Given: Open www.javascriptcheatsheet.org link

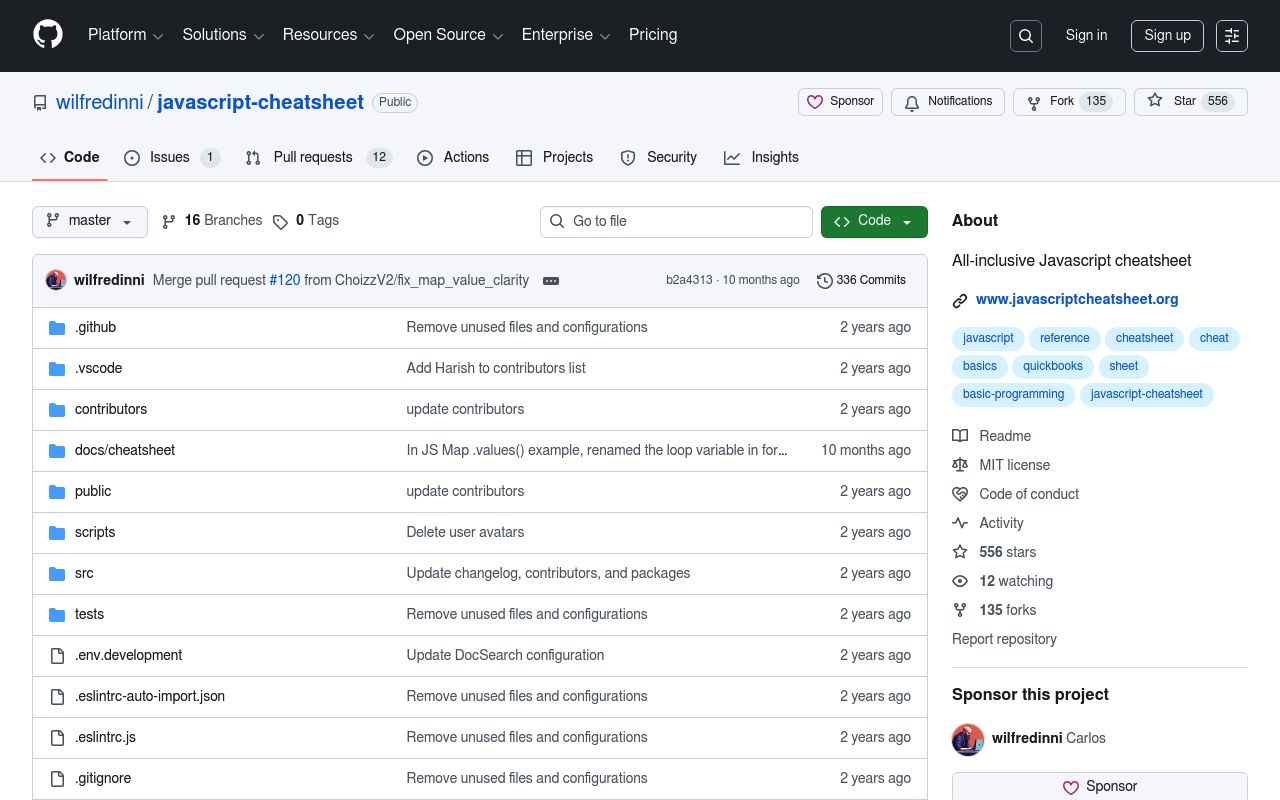Looking at the screenshot, I should (1077, 299).
